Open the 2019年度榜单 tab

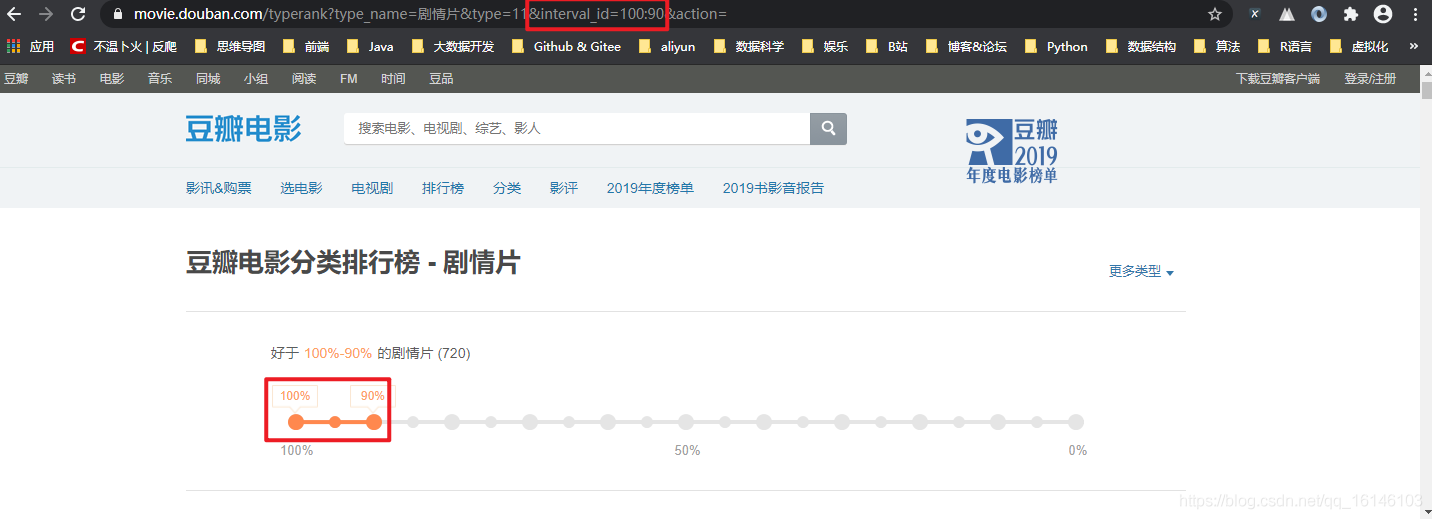click(650, 188)
